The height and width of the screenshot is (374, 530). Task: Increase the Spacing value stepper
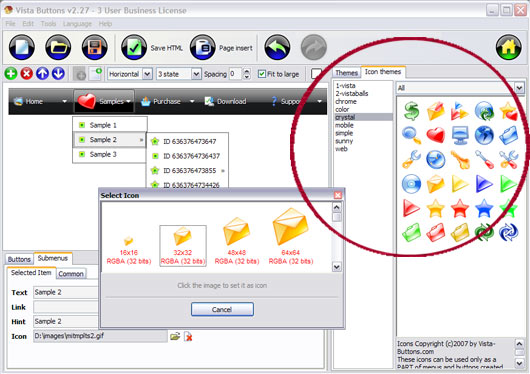(x=247, y=71)
